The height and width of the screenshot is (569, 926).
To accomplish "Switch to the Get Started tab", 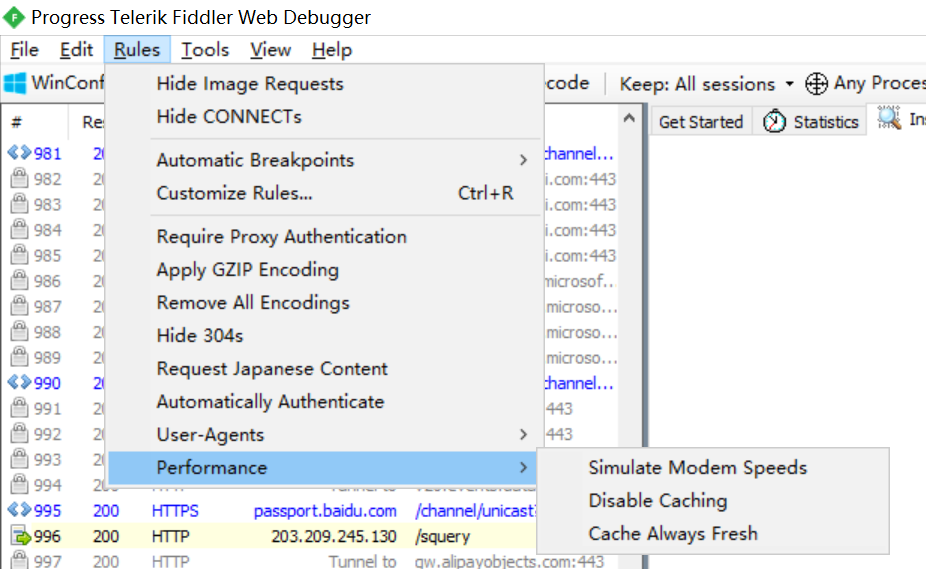I will (701, 122).
